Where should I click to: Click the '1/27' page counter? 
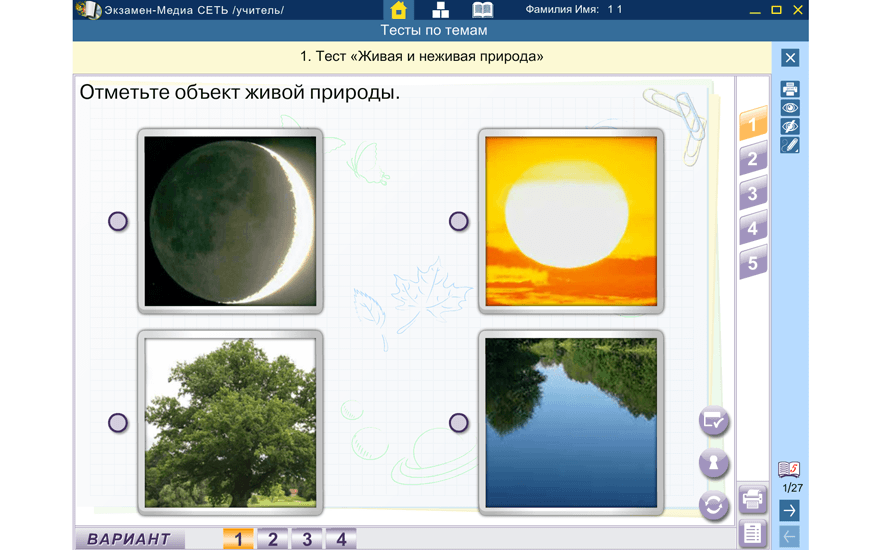[792, 488]
